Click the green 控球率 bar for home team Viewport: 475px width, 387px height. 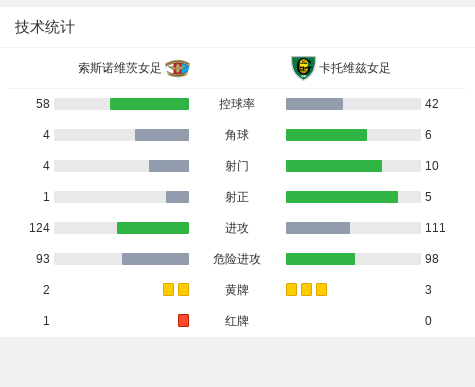tap(149, 104)
